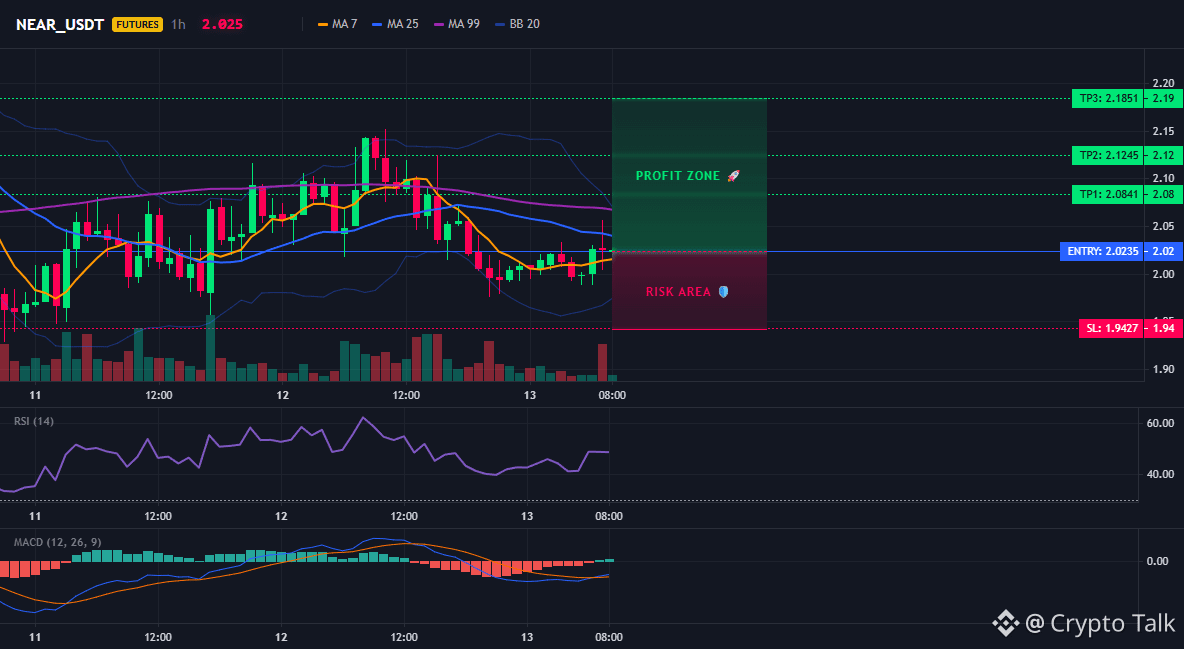Screen dimensions: 1184x649
Task: Click the 0.00 MACD axis value
Action: coord(1158,561)
